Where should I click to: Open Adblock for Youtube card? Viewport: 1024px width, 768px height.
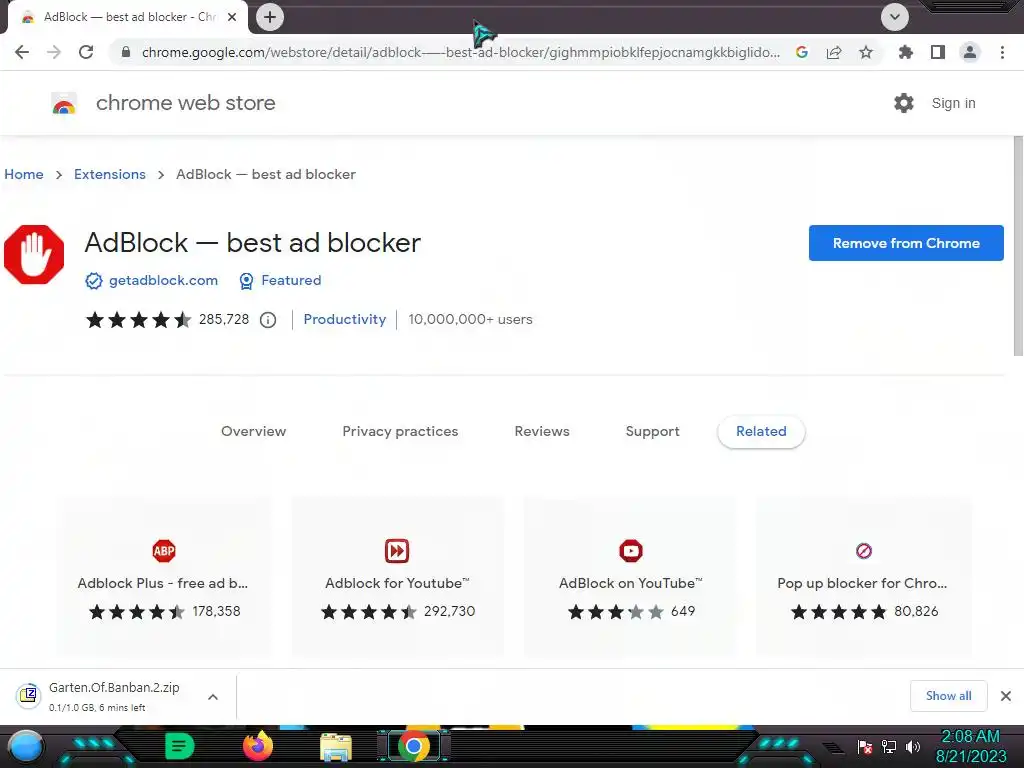tap(397, 577)
